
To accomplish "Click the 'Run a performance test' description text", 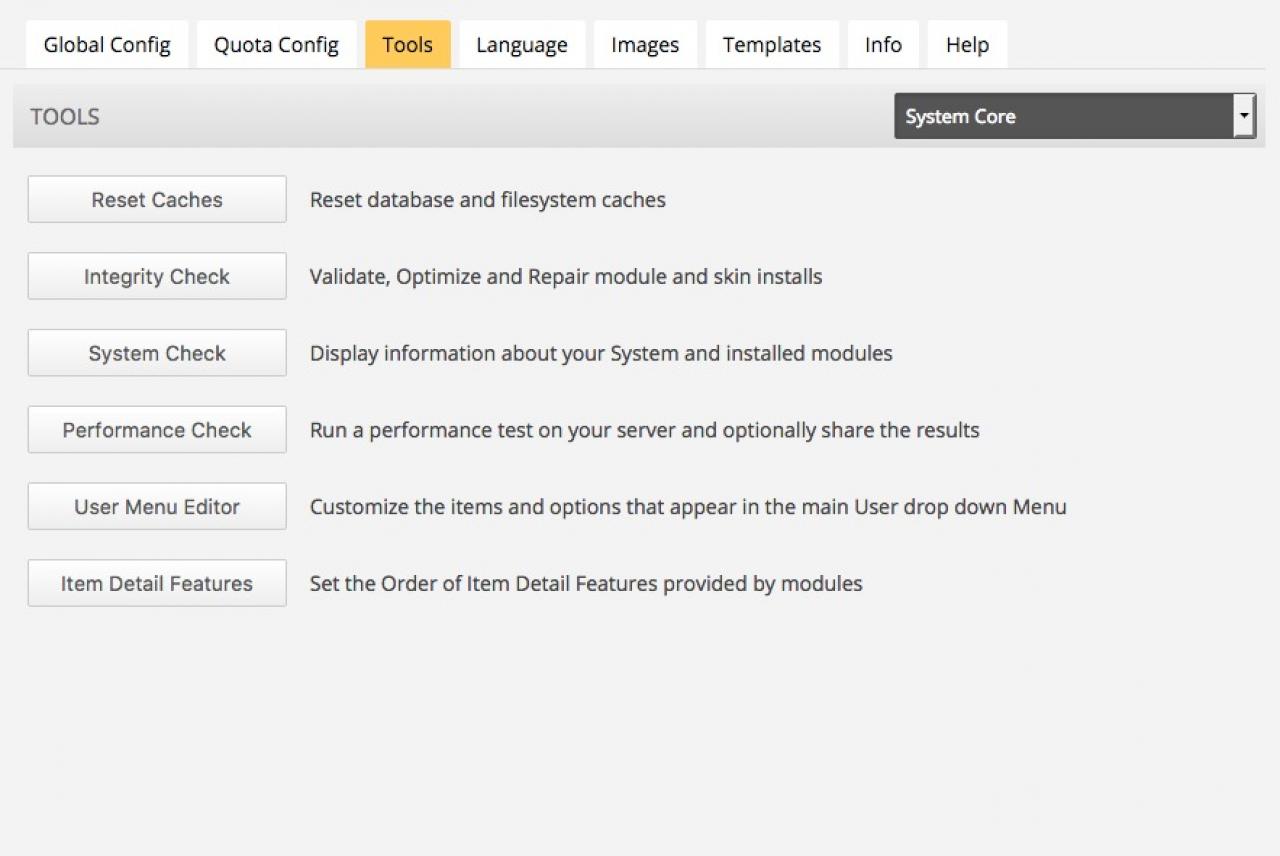I will [x=644, y=430].
